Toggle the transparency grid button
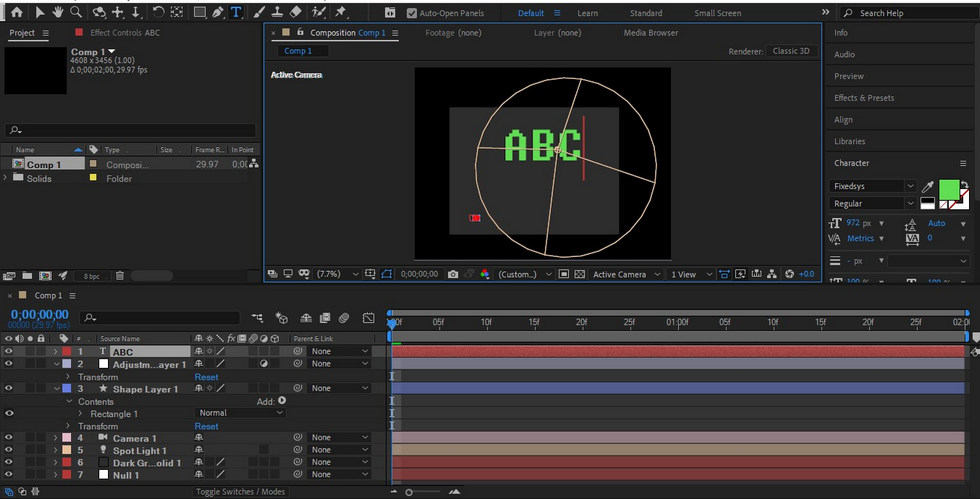 [579, 274]
